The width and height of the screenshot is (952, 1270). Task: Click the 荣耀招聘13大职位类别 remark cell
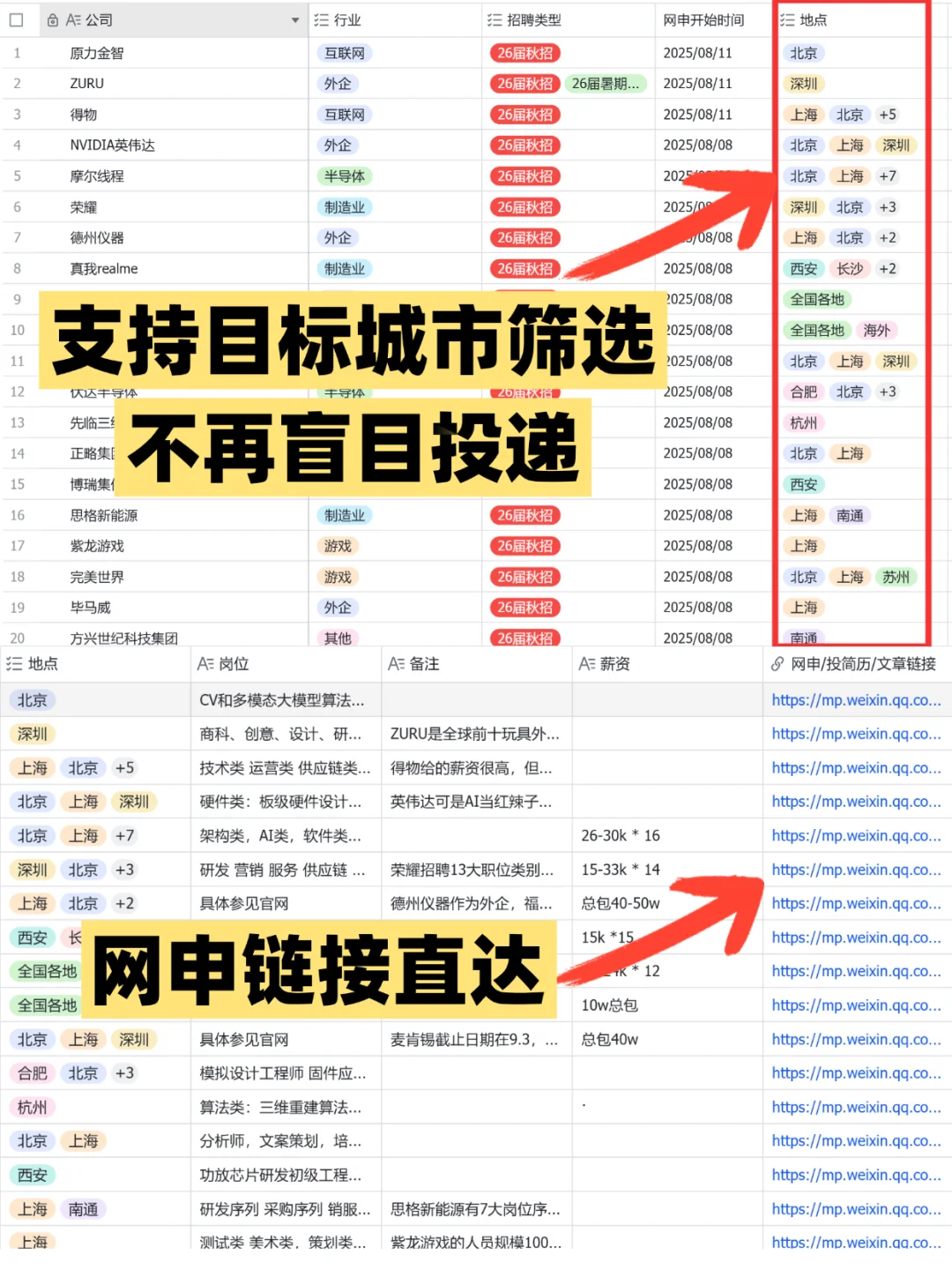click(472, 870)
